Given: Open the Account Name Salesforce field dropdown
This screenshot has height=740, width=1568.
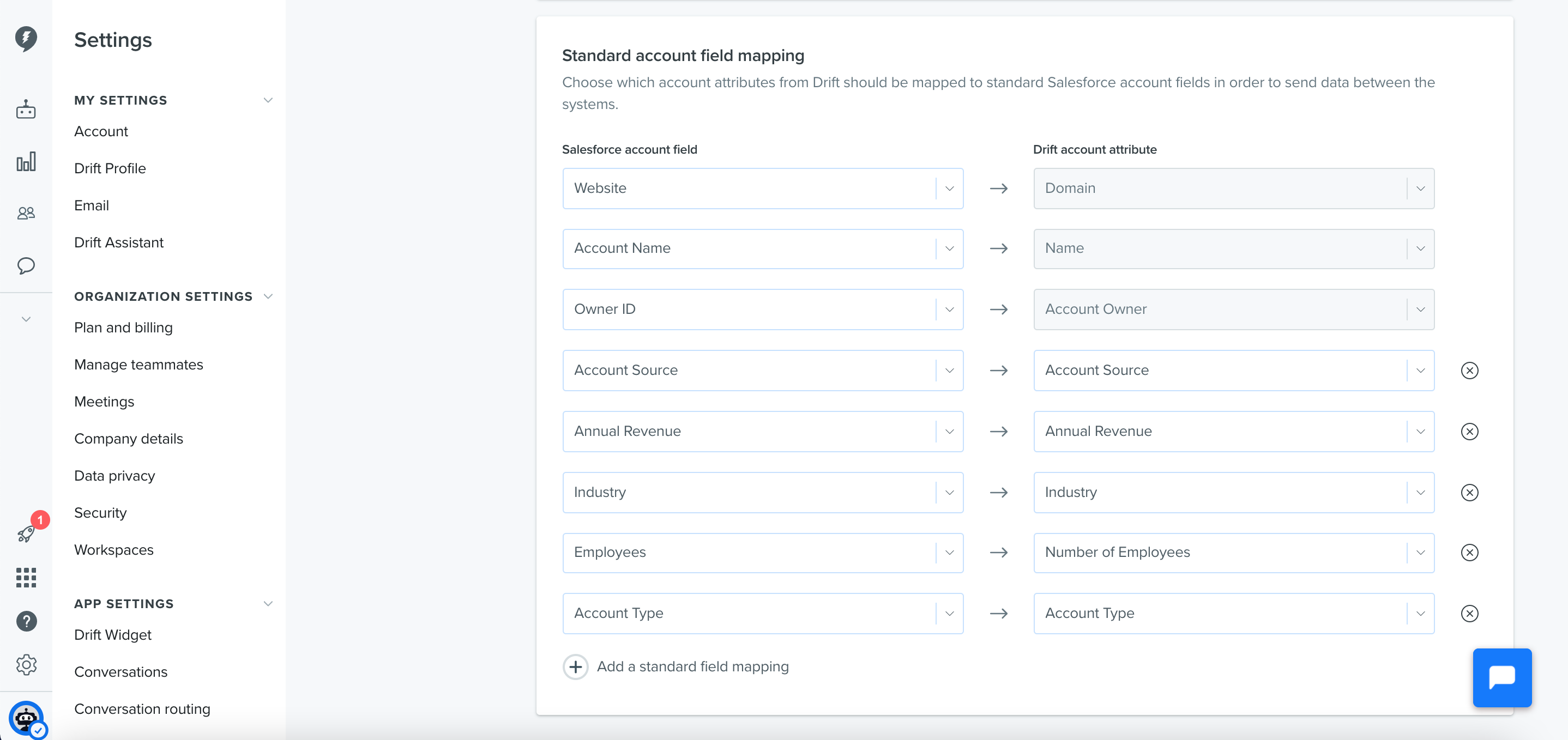Looking at the screenshot, I should (763, 249).
